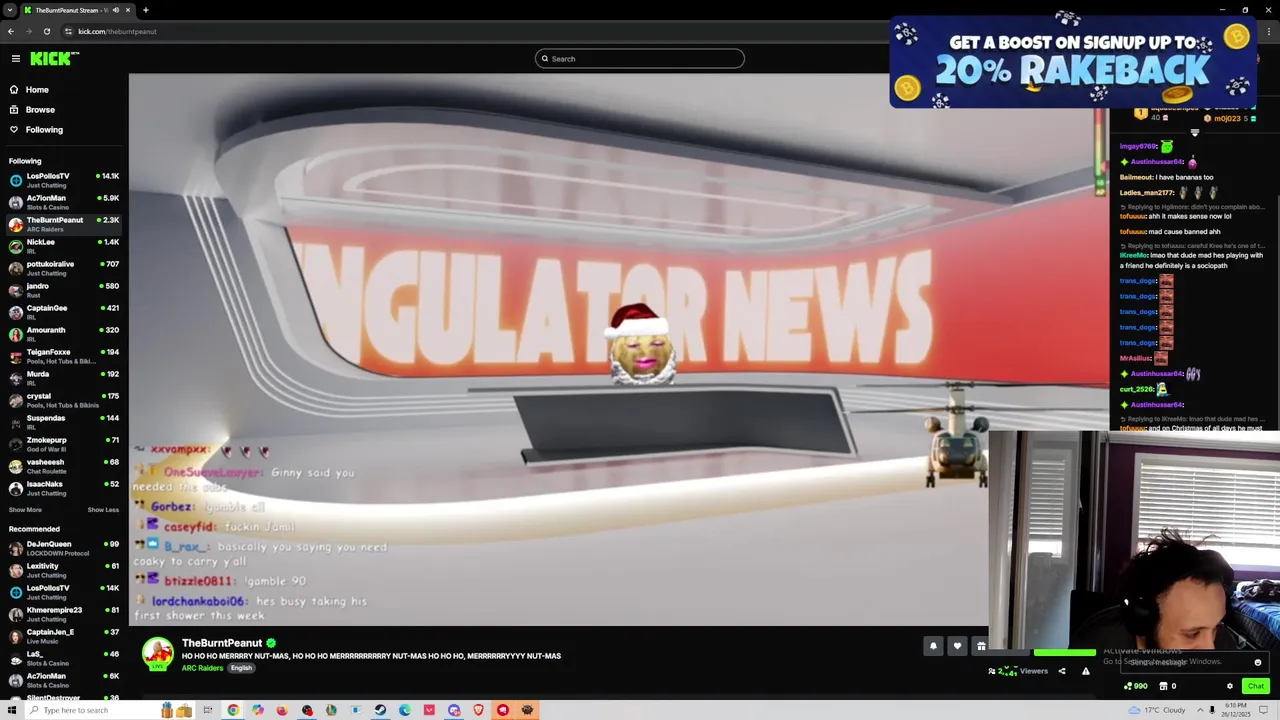Open Zmokepurp channel in sidebar
The image size is (1280, 720).
tap(64, 444)
